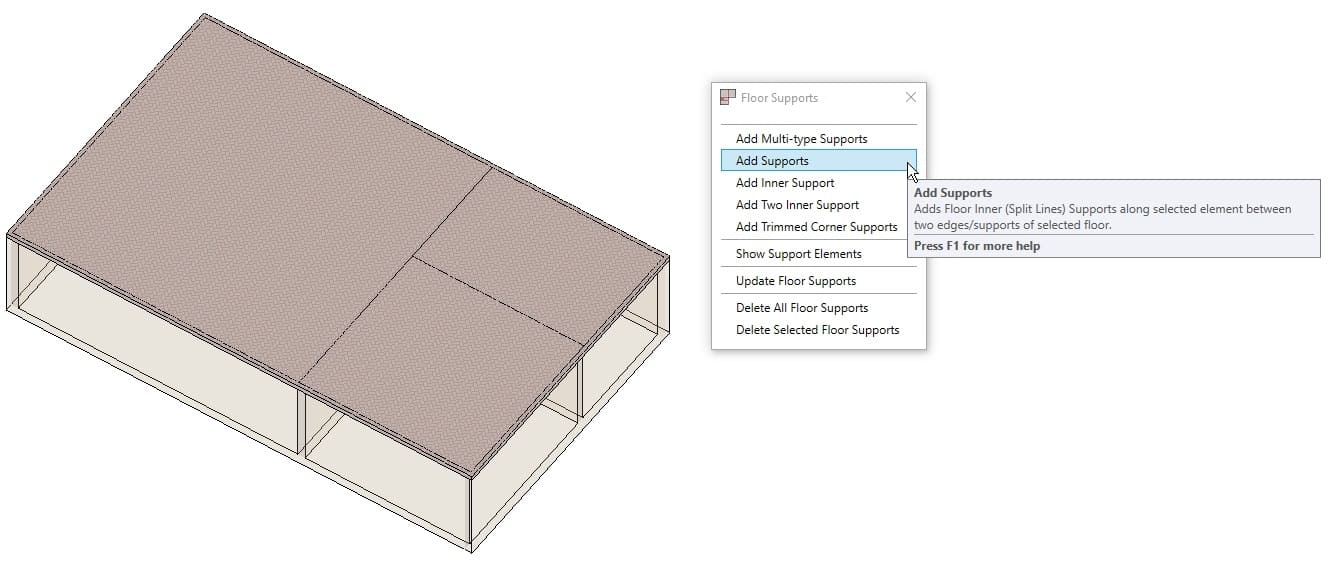The image size is (1331, 561).
Task: Click the Floor Supports title icon
Action: click(728, 98)
